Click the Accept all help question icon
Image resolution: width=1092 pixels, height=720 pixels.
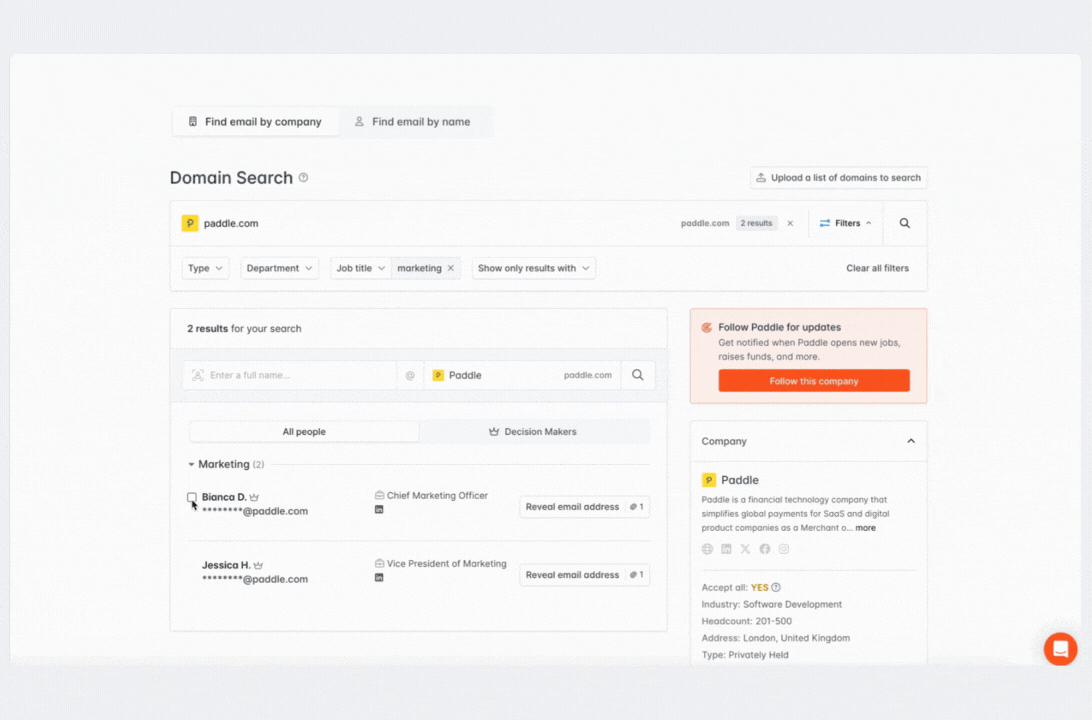[x=776, y=588]
